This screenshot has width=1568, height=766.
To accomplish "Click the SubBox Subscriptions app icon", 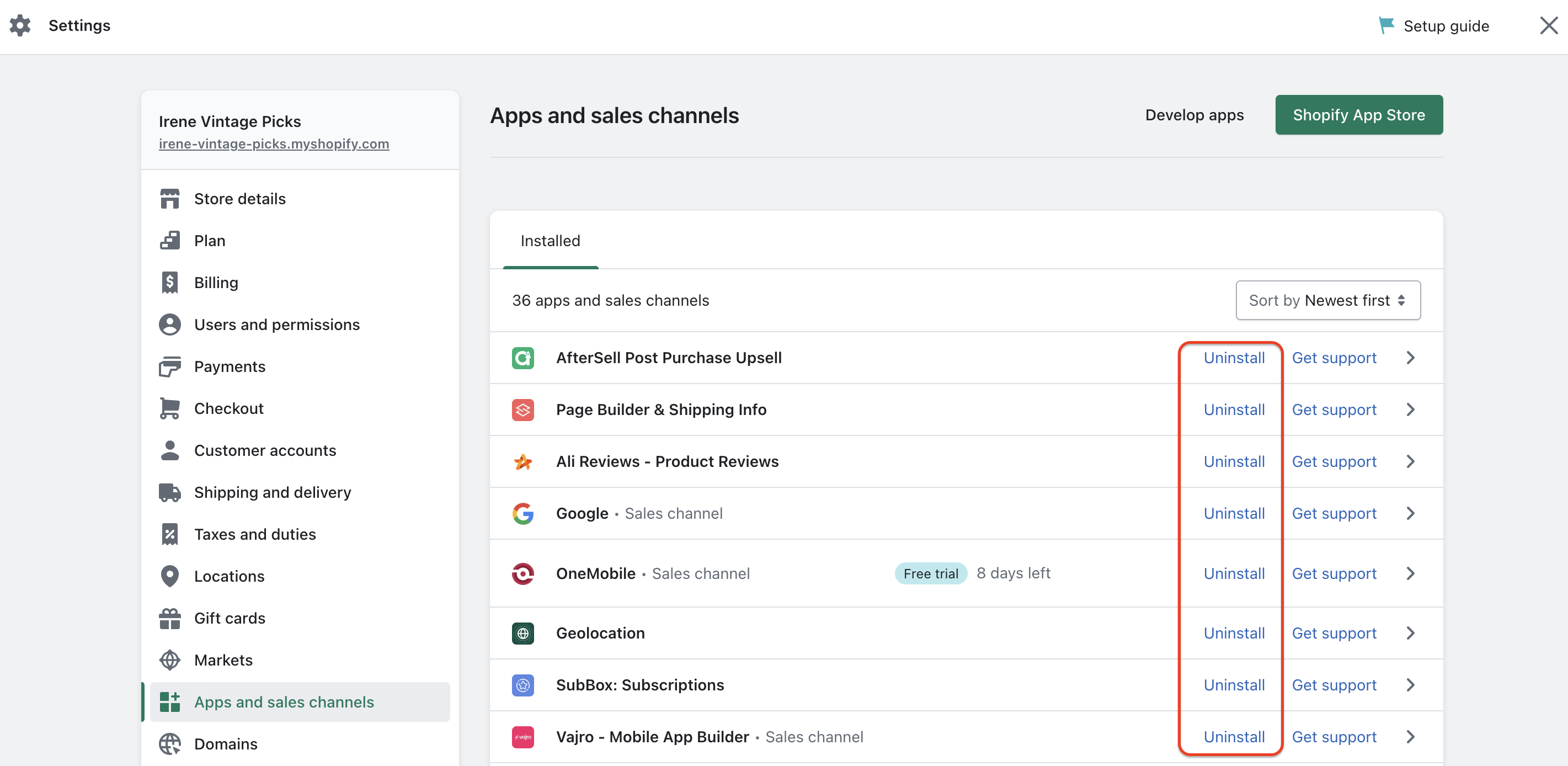I will pyautogui.click(x=523, y=684).
